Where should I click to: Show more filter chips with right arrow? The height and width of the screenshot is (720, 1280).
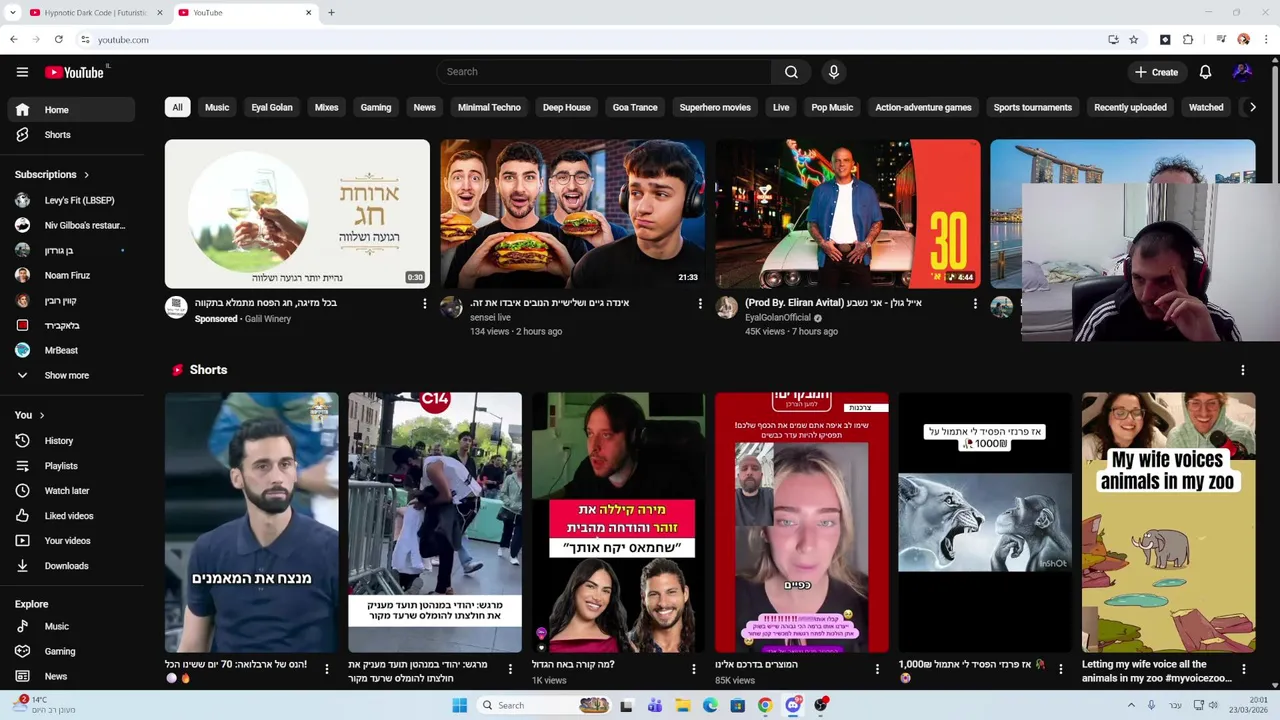1252,107
